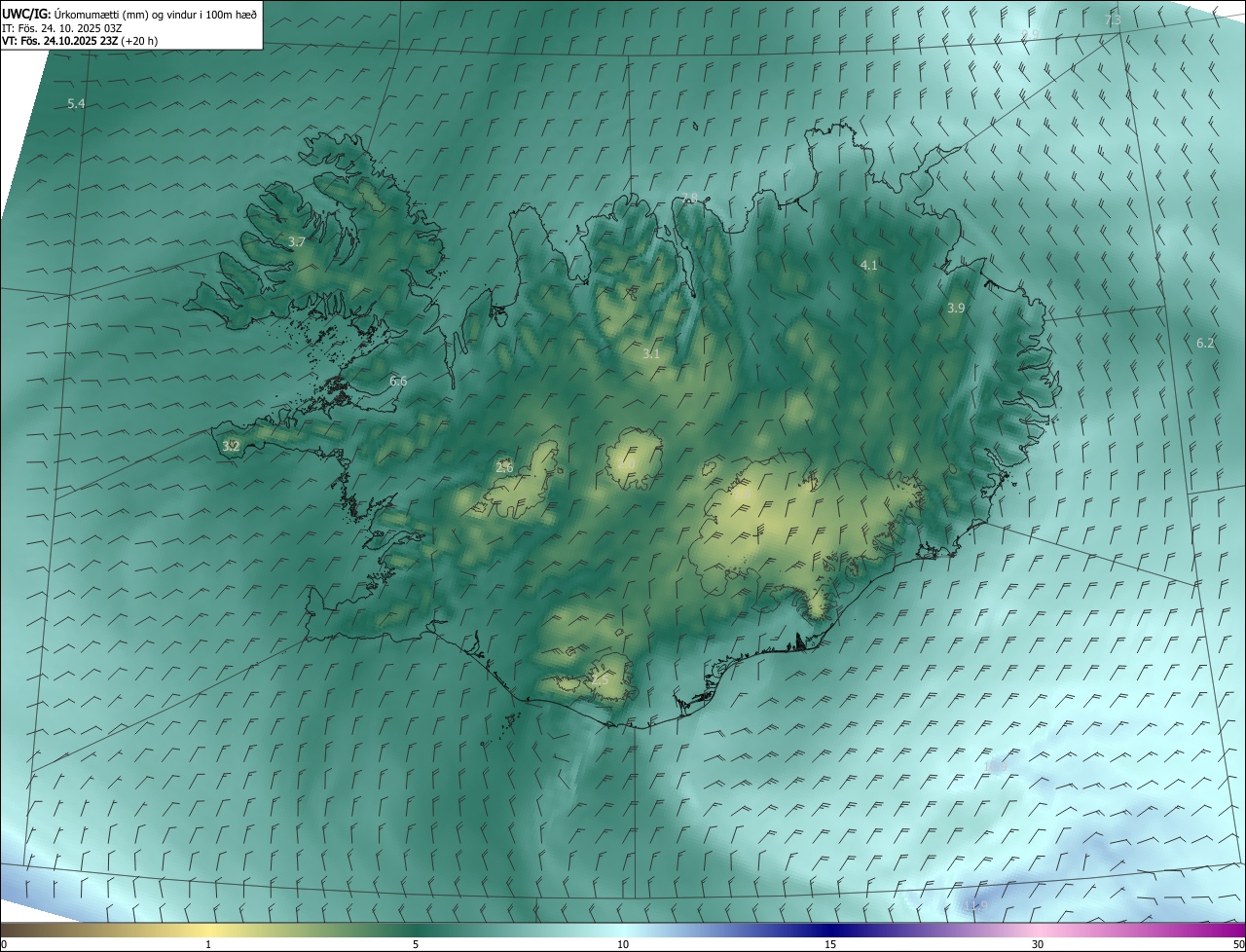Click the "VT: Fös. 24.10.2025 23Z (+20 h)" line

80,41
